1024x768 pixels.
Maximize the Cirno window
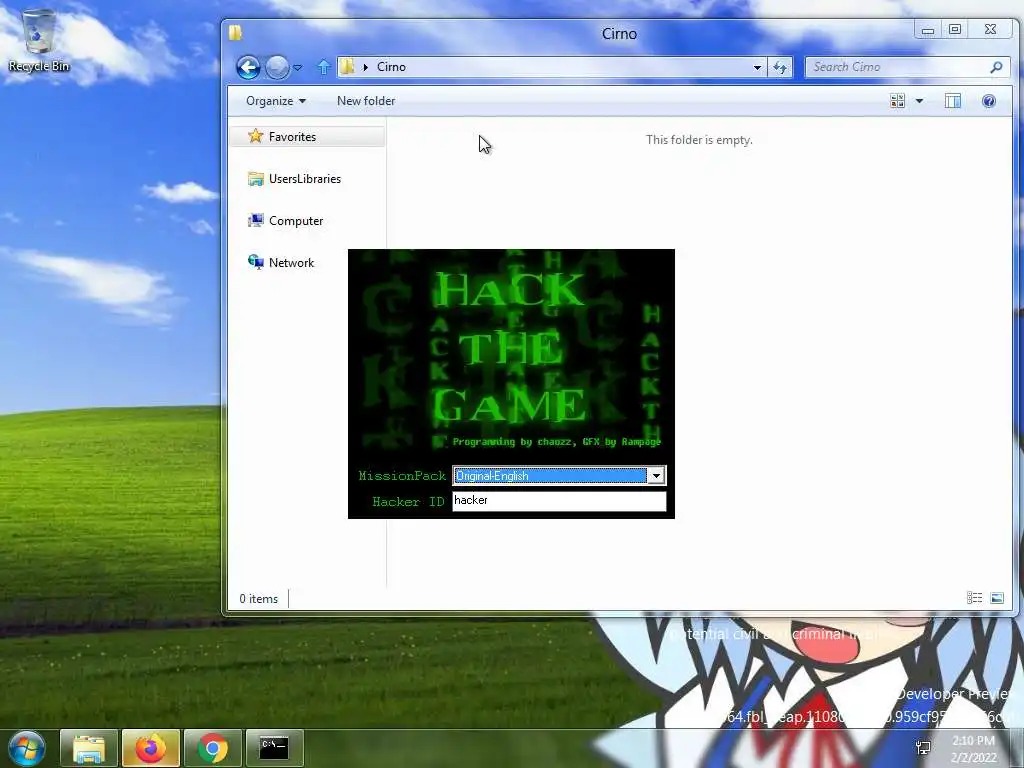[x=955, y=29]
